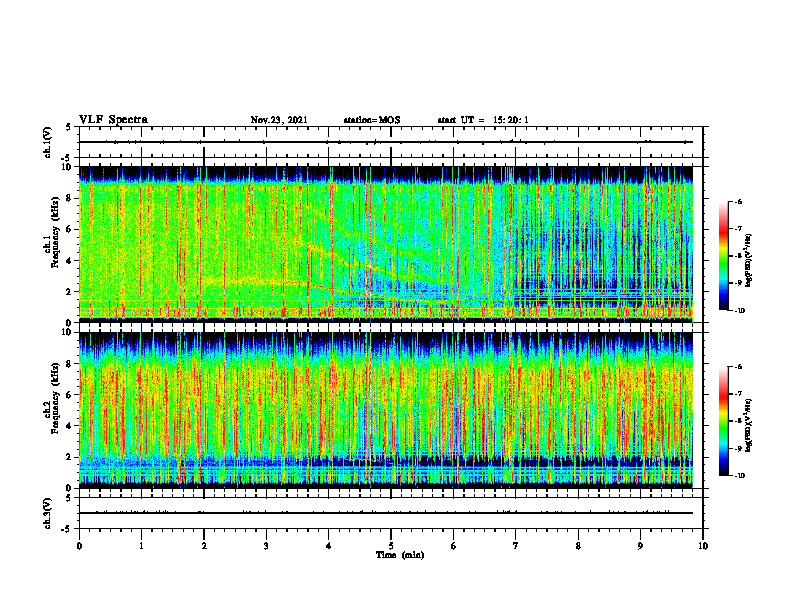
Task: Click the "-10" label on ch.1 colorbar
Action: pos(740,311)
